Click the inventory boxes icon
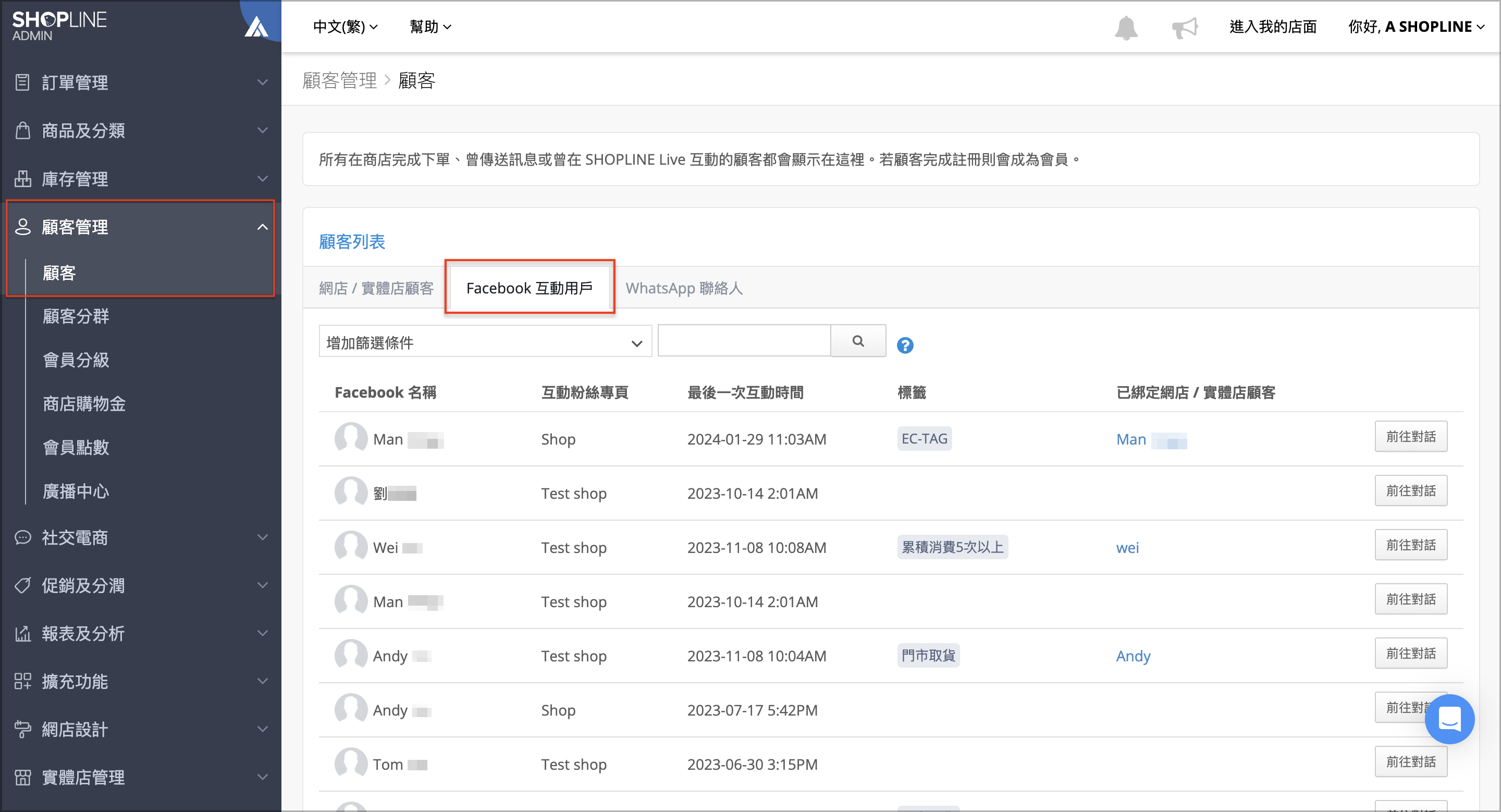This screenshot has height=812, width=1501. [22, 179]
